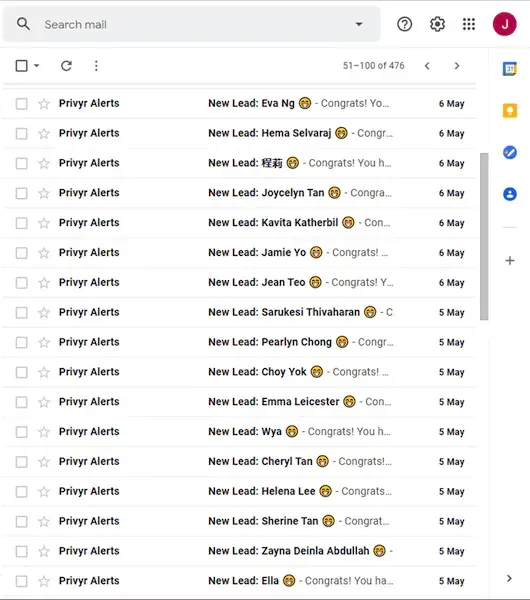Open the Google apps grid icon
Viewport: 530px width, 600px height.
[469, 24]
